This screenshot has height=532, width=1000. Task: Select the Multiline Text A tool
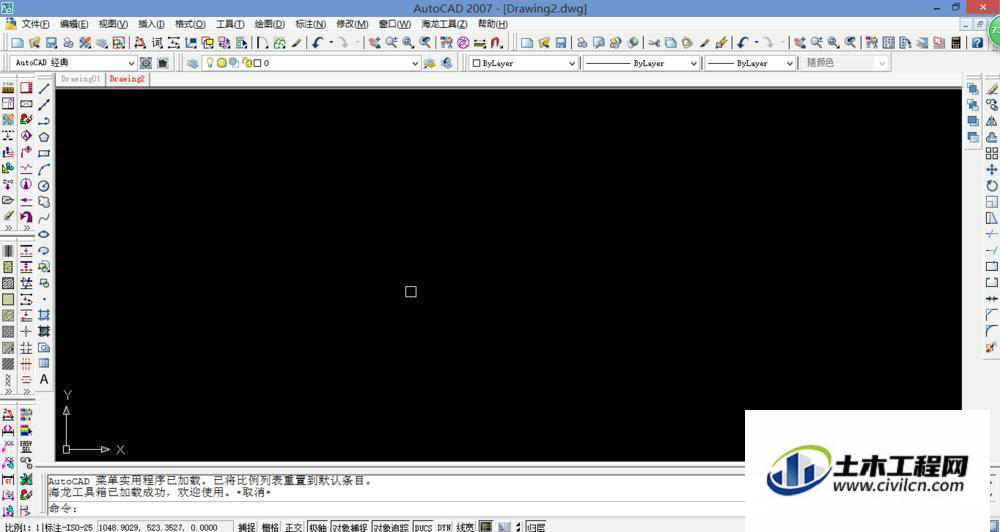coord(44,379)
